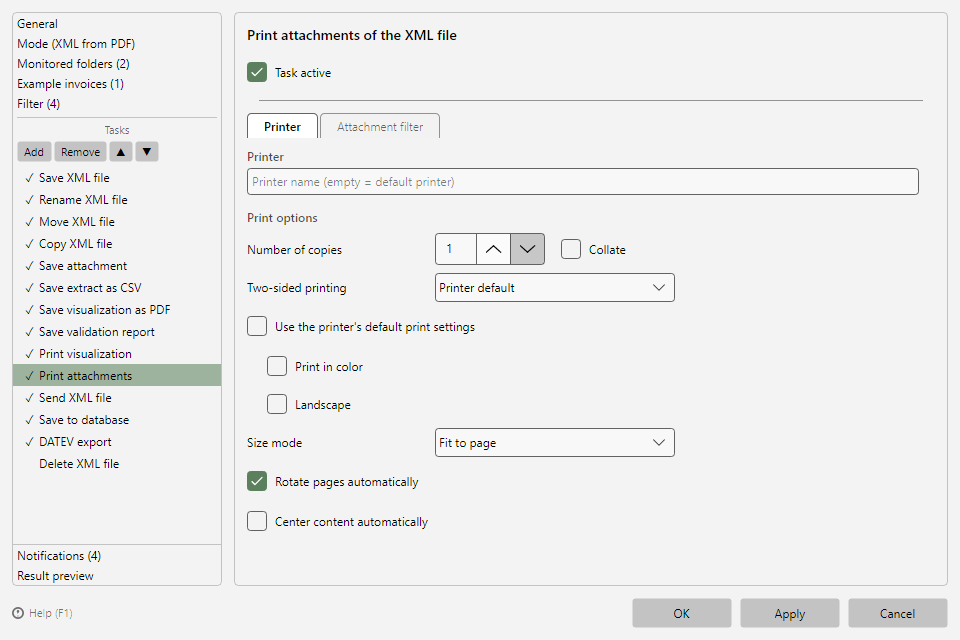This screenshot has width=960, height=640.
Task: Enable Print in color option
Action: pyautogui.click(x=277, y=366)
